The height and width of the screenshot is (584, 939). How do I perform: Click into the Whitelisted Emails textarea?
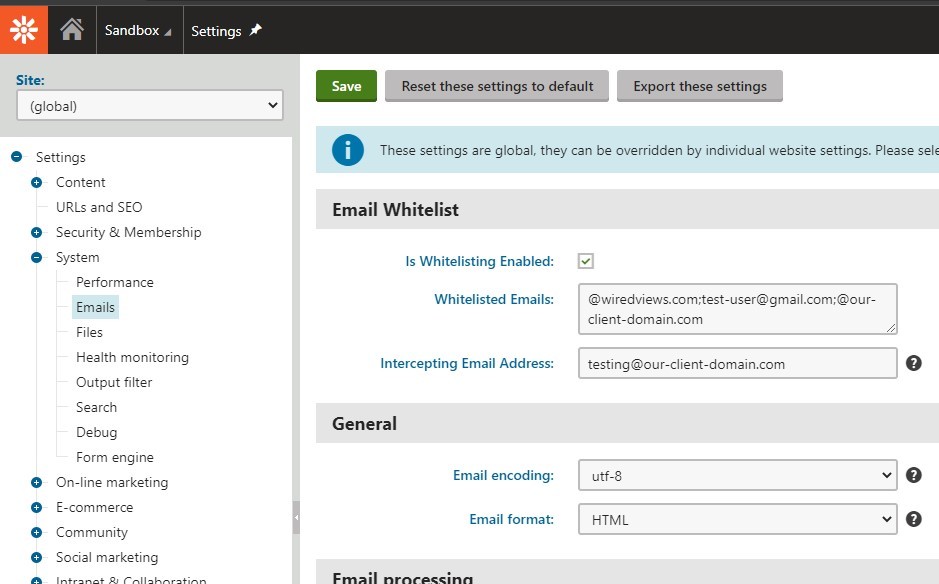click(x=737, y=309)
